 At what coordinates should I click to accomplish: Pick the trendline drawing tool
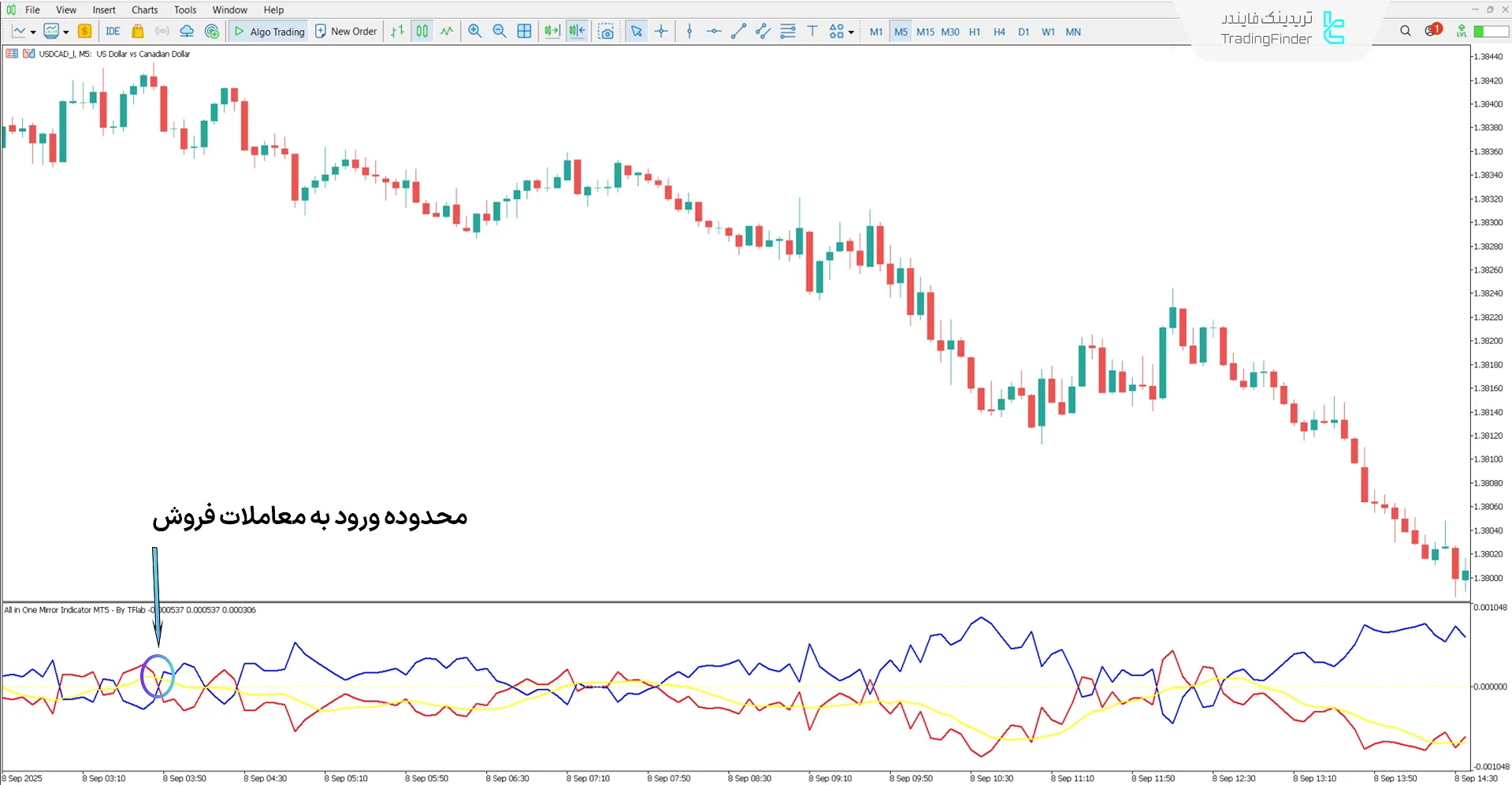738,32
